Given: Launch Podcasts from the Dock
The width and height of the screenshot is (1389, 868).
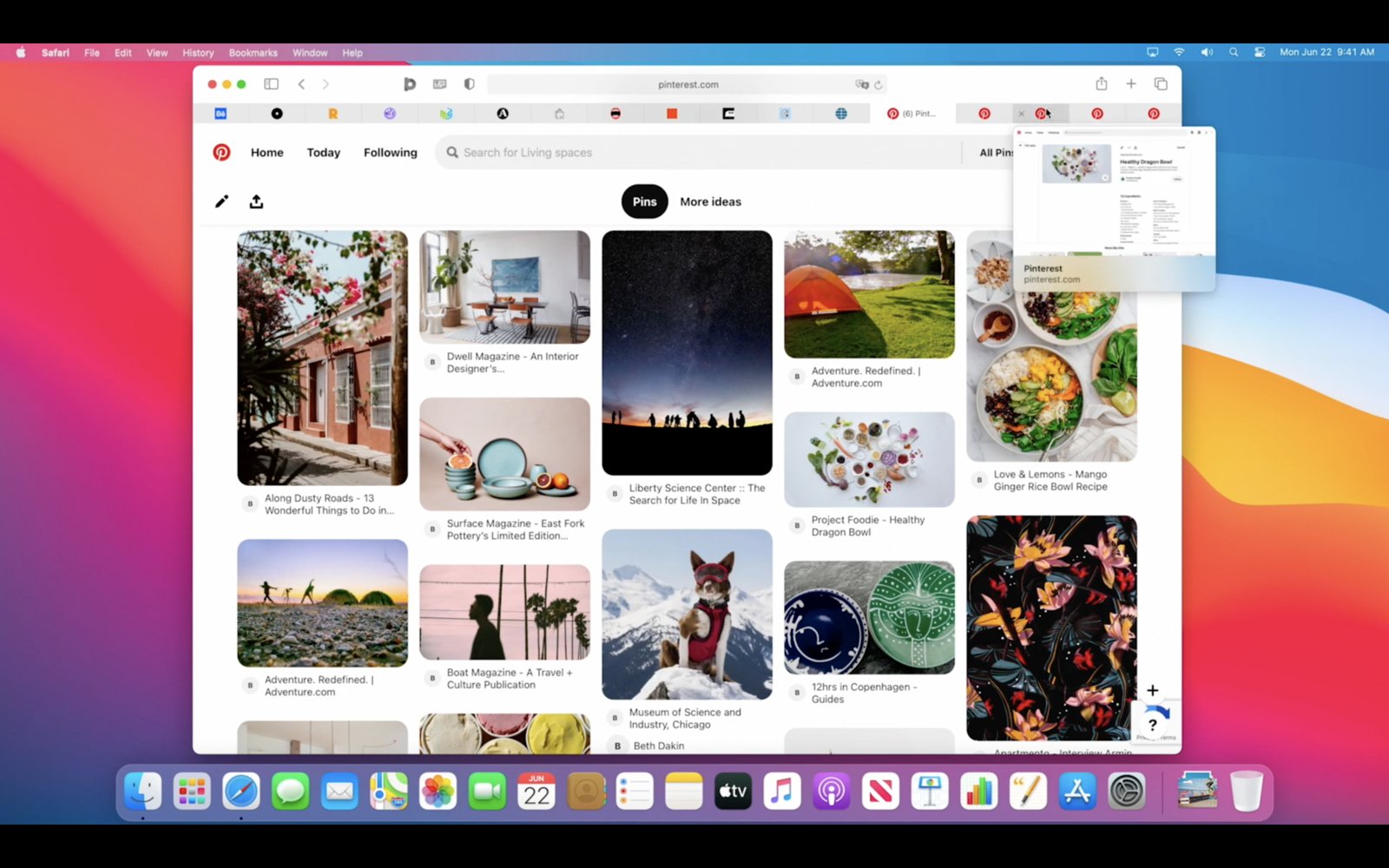Looking at the screenshot, I should 831,791.
